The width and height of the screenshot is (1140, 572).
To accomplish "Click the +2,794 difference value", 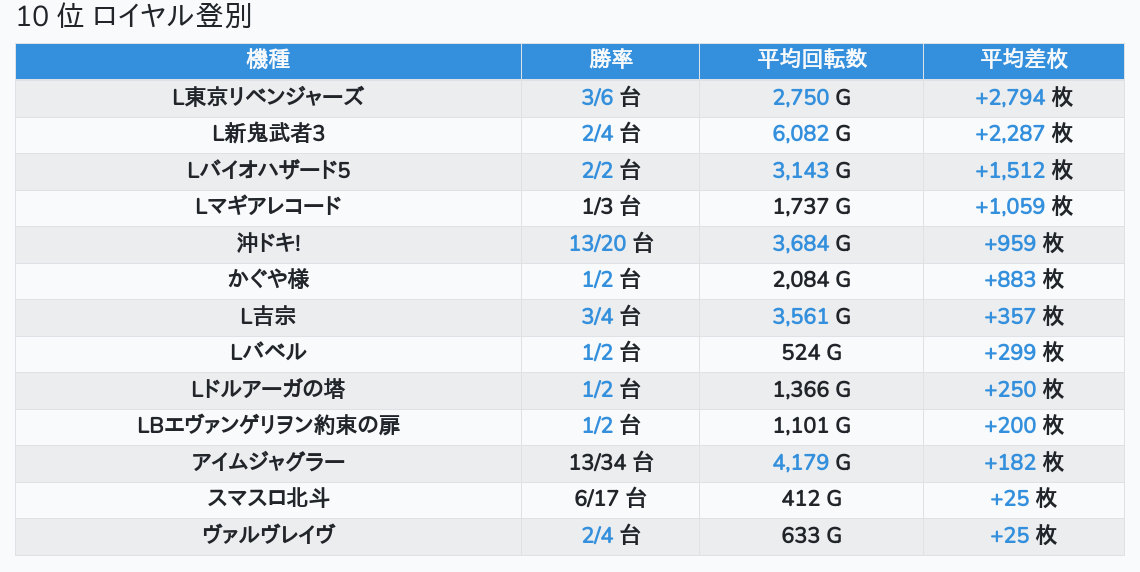I will tap(1009, 97).
